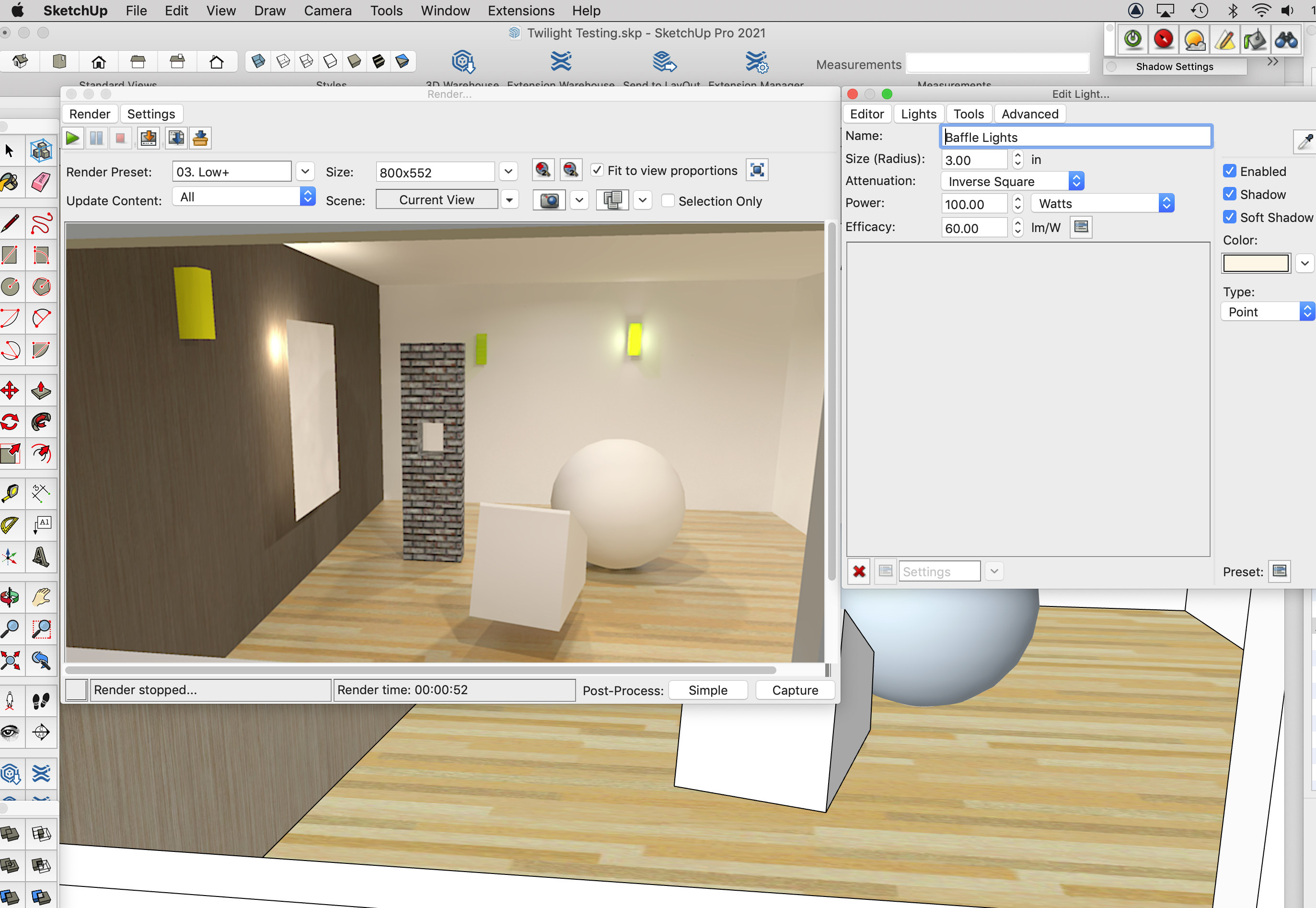Viewport: 1316px width, 908px height.
Task: Select the Look Around eye tool
Action: 10,732
